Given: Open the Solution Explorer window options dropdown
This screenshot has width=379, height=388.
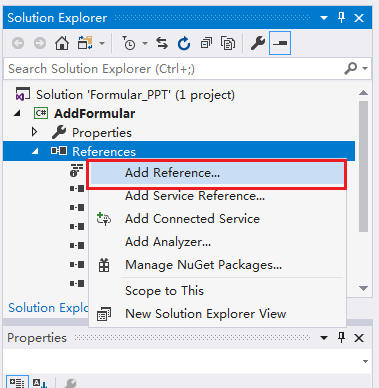Looking at the screenshot, I should [324, 18].
